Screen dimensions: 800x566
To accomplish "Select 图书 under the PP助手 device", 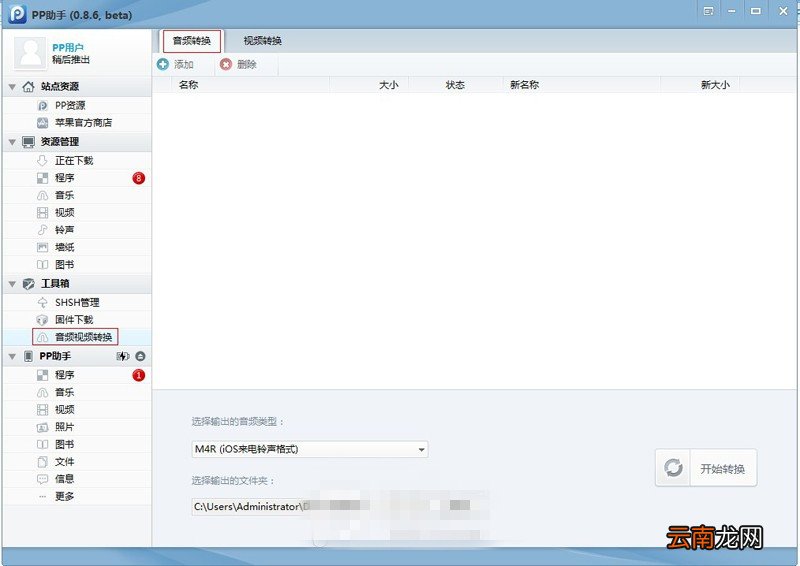I will click(x=77, y=445).
